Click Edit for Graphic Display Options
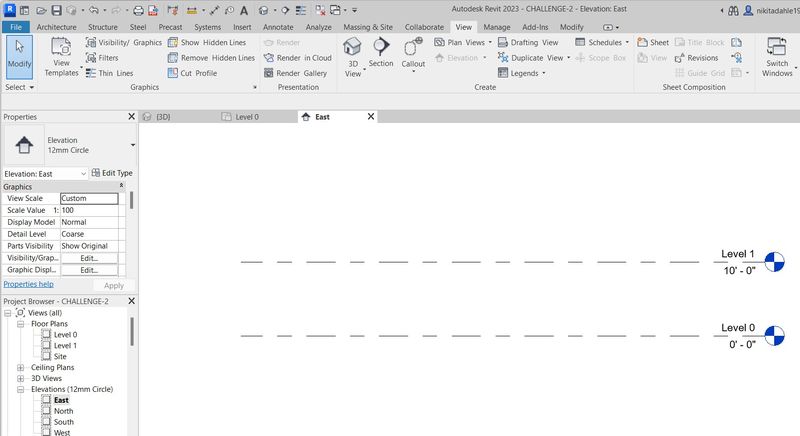 (89, 270)
